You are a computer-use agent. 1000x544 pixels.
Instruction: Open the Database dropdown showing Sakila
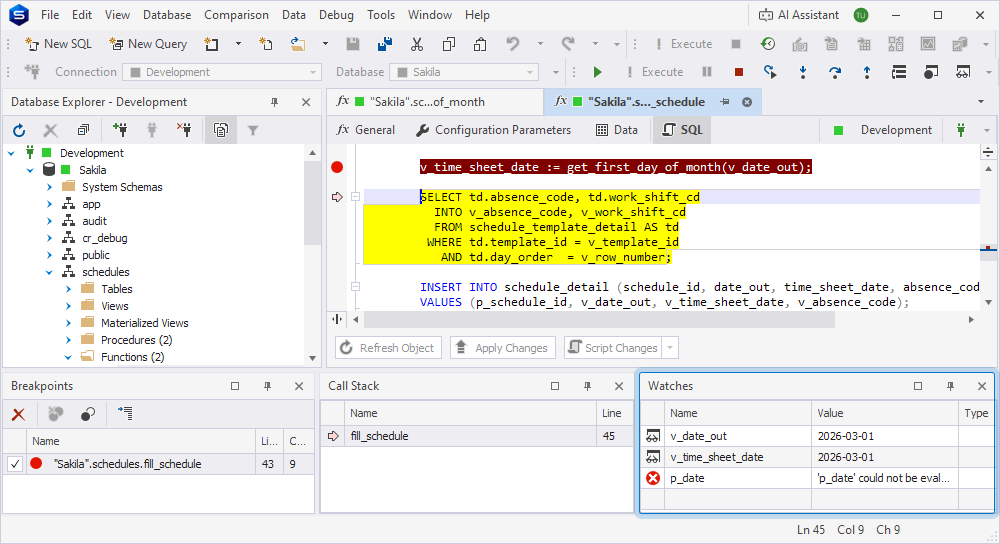(x=464, y=72)
